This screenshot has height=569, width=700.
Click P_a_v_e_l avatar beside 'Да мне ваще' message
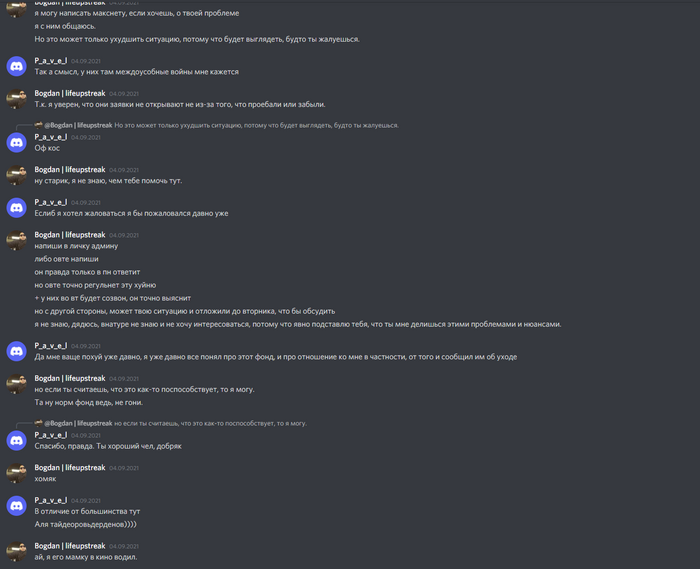(x=17, y=351)
